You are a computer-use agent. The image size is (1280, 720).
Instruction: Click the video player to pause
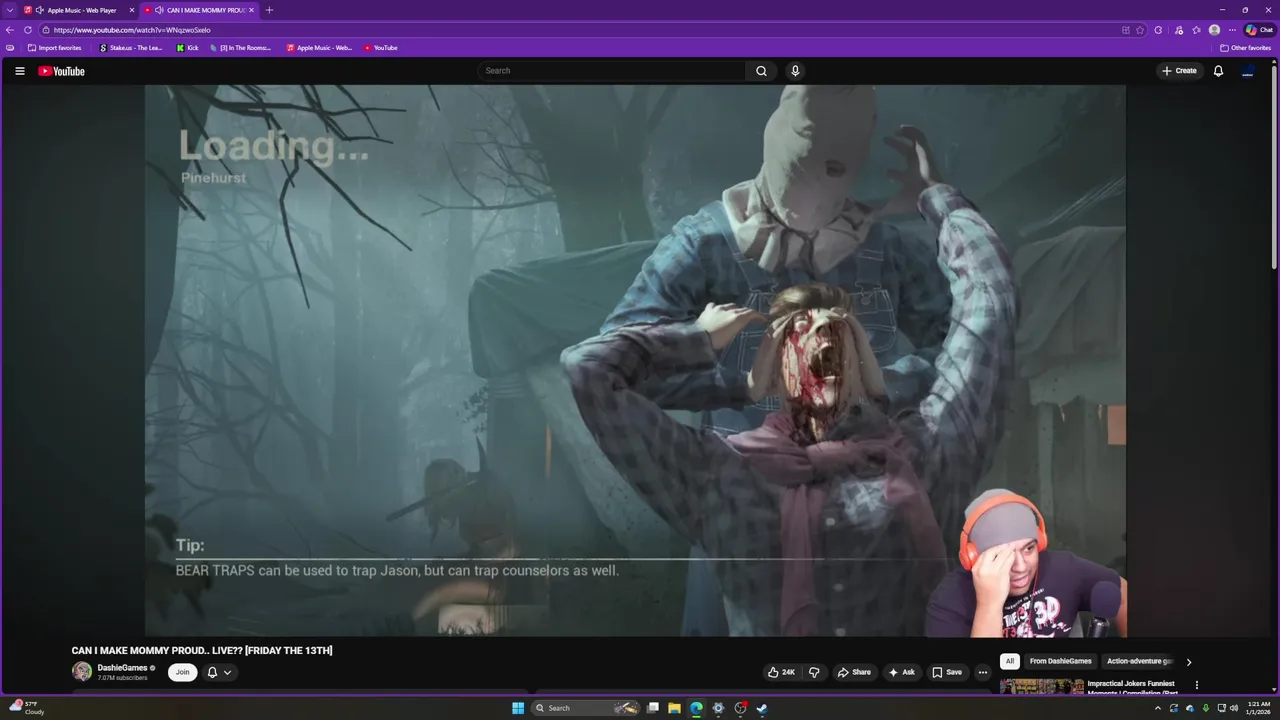(635, 360)
